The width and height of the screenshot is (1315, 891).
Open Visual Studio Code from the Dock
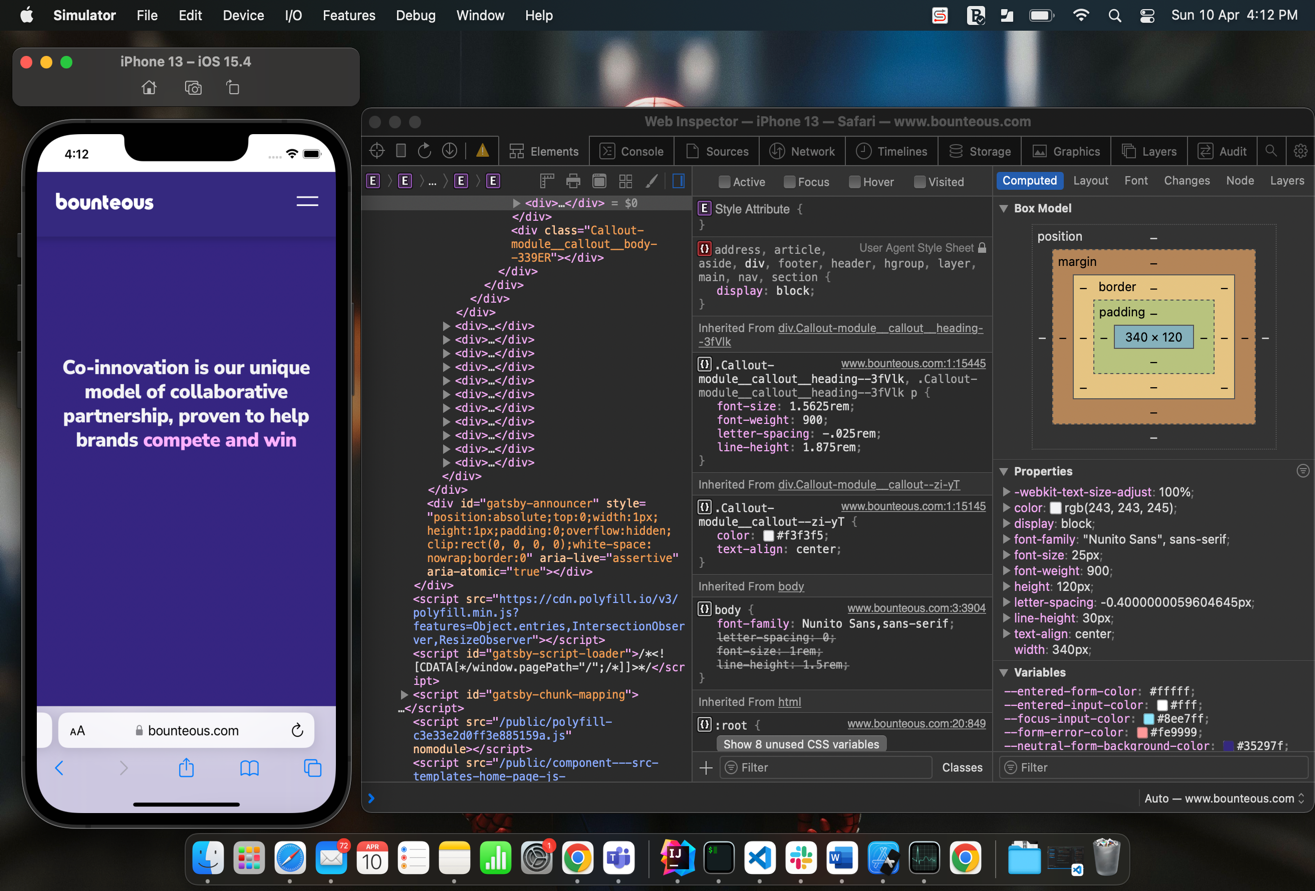coord(760,858)
